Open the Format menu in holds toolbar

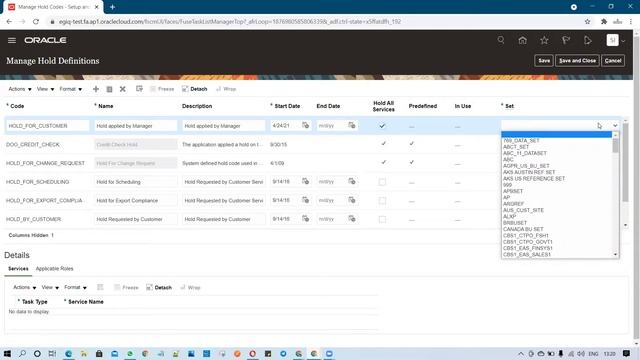tap(71, 89)
